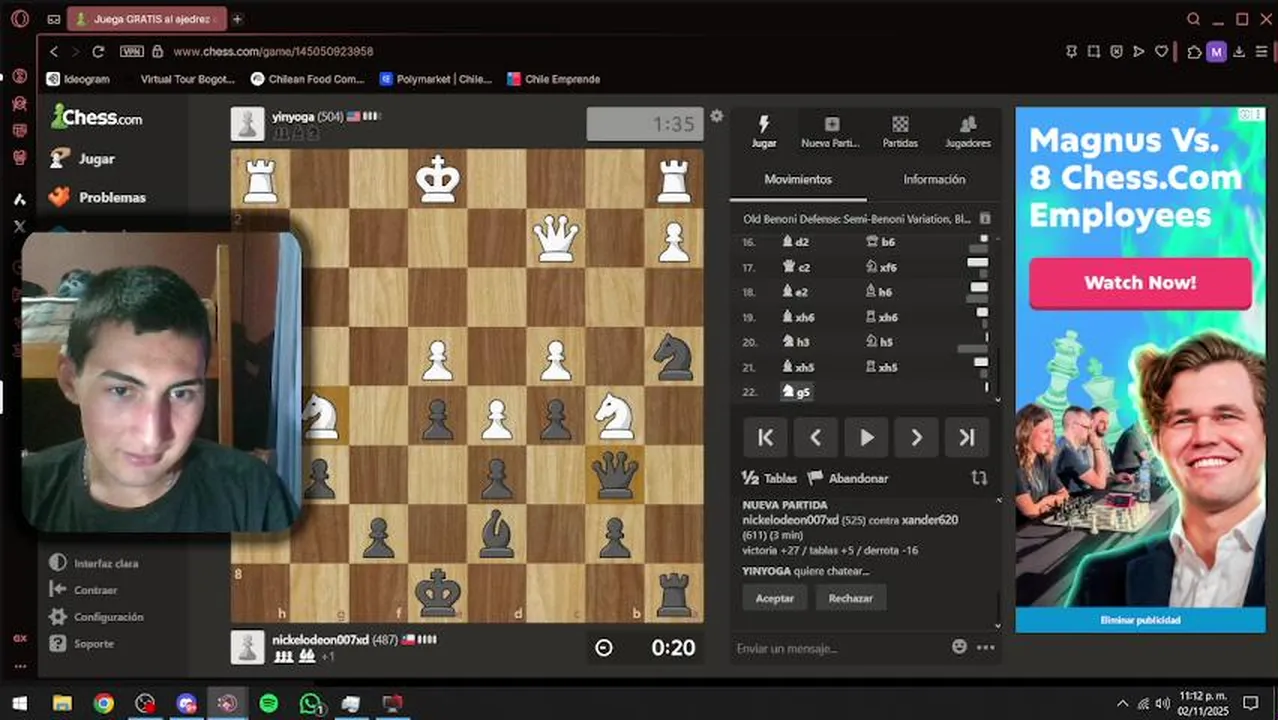Select black move xf6 on row 17

(881, 267)
